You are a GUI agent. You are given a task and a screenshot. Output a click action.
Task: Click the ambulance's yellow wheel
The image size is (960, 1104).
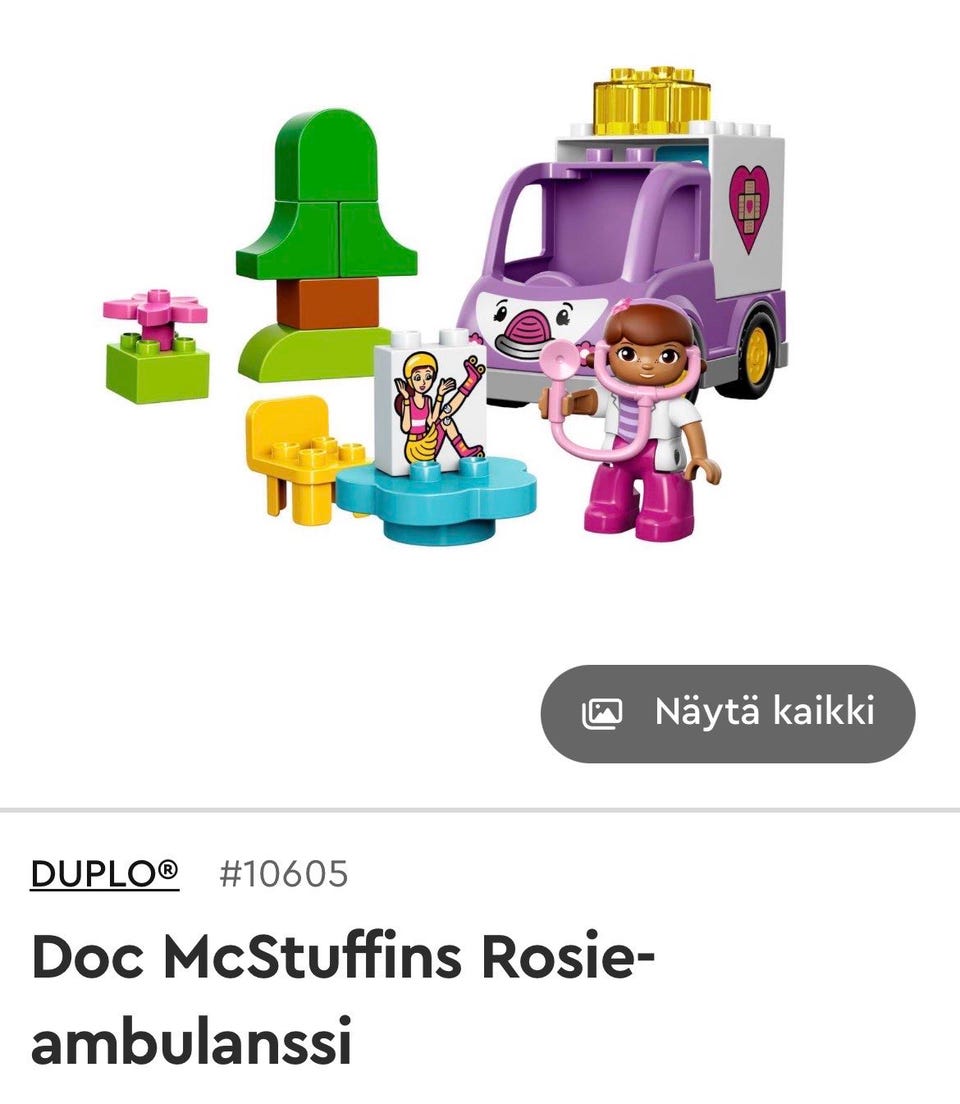(x=757, y=351)
